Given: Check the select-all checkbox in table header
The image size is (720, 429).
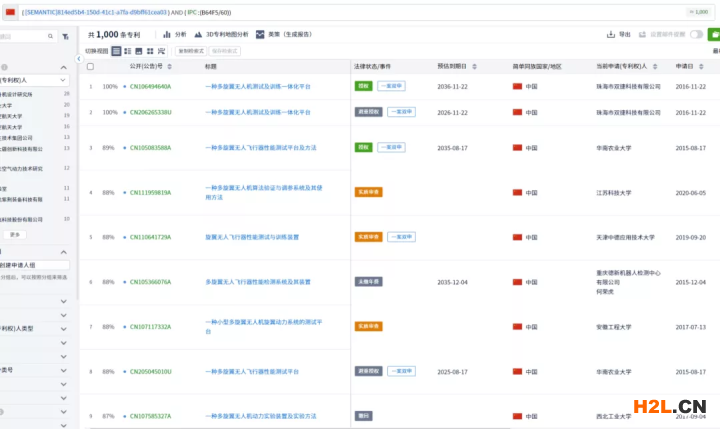Looking at the screenshot, I should pyautogui.click(x=90, y=67).
